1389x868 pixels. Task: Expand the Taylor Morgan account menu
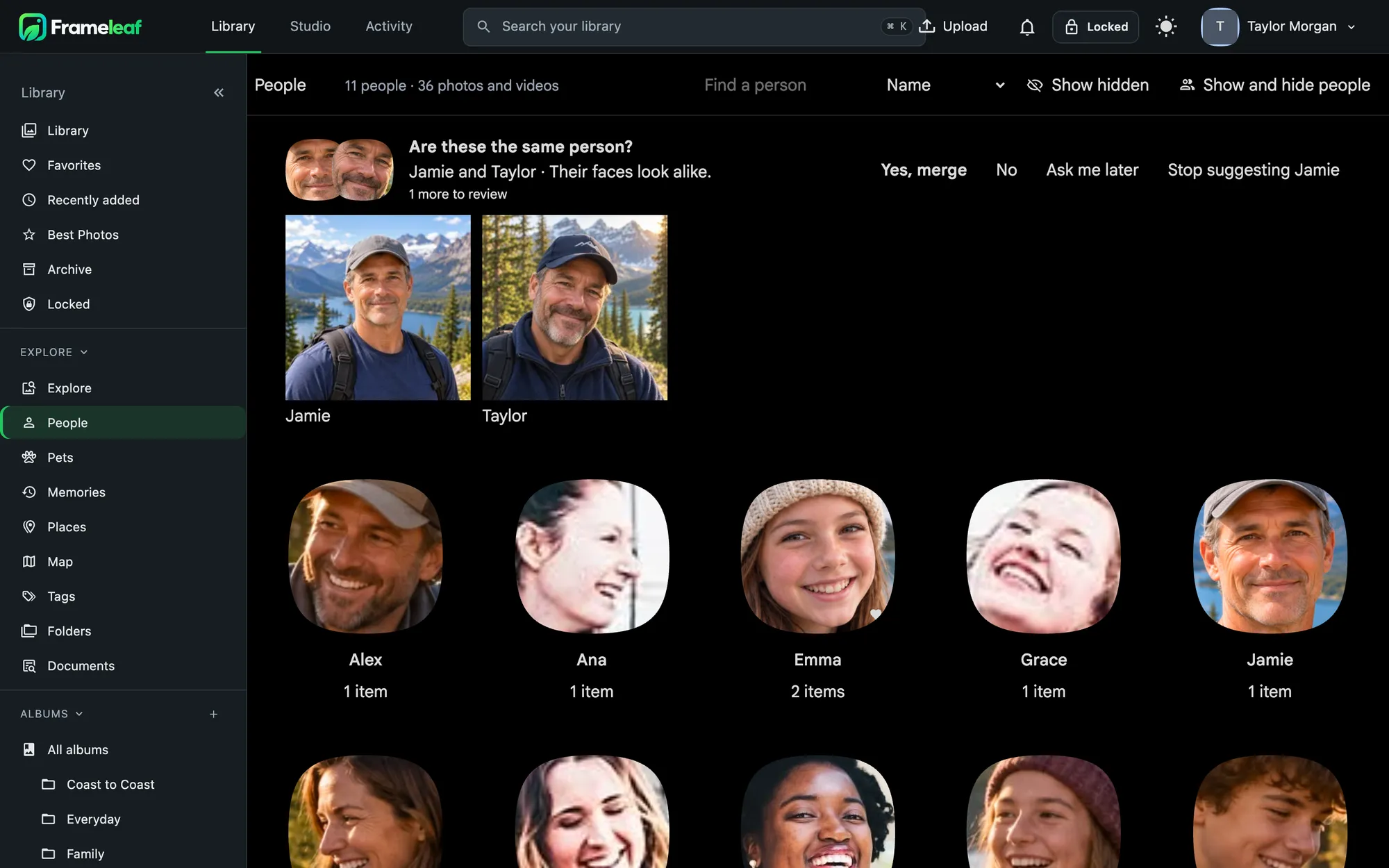[x=1279, y=26]
